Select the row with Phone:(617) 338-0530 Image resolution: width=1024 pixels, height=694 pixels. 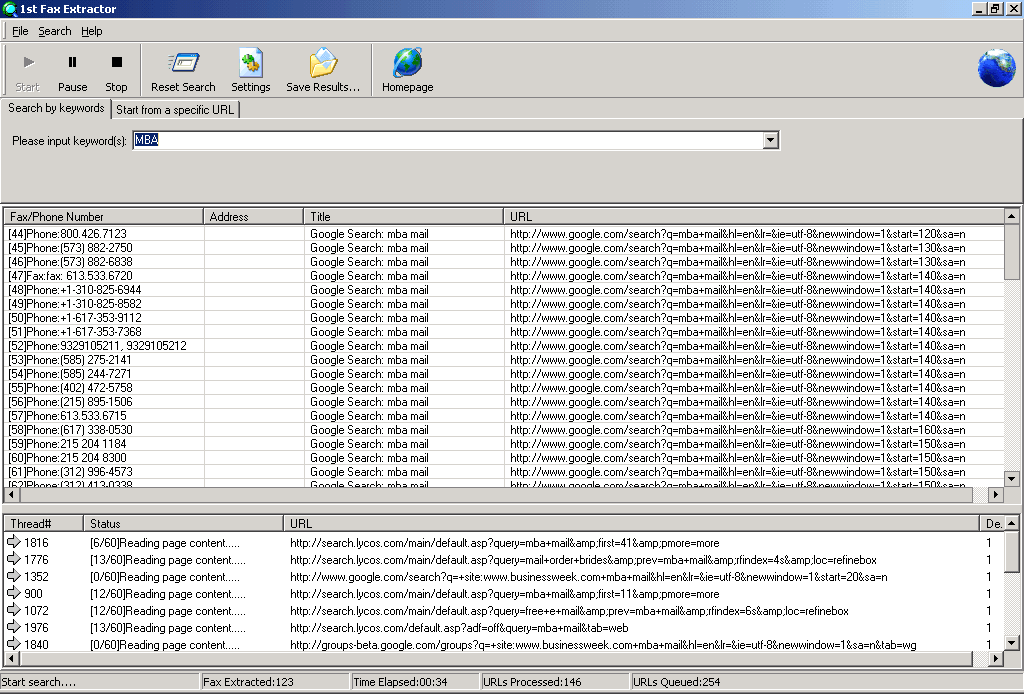pos(70,430)
